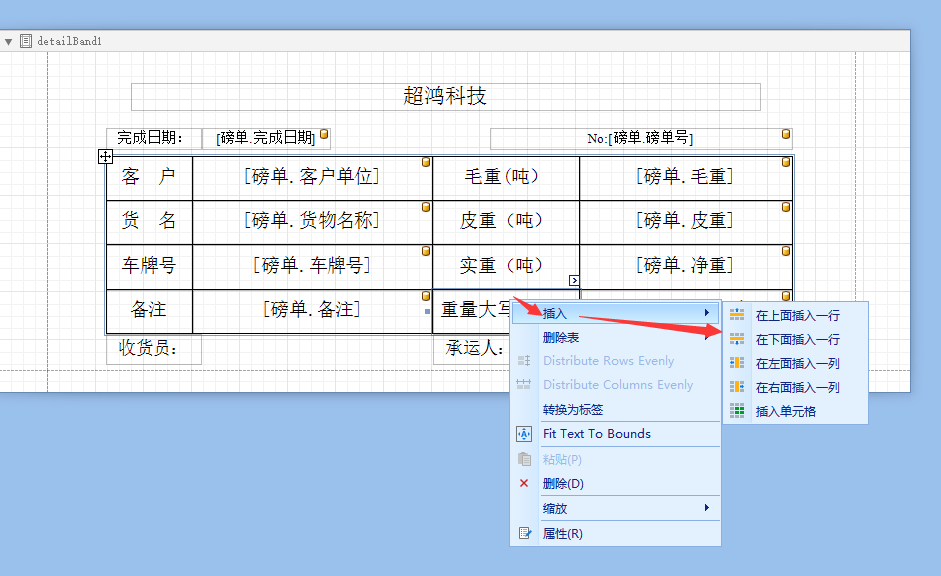Choose 删除(D) menu item
The image size is (941, 576).
(615, 484)
